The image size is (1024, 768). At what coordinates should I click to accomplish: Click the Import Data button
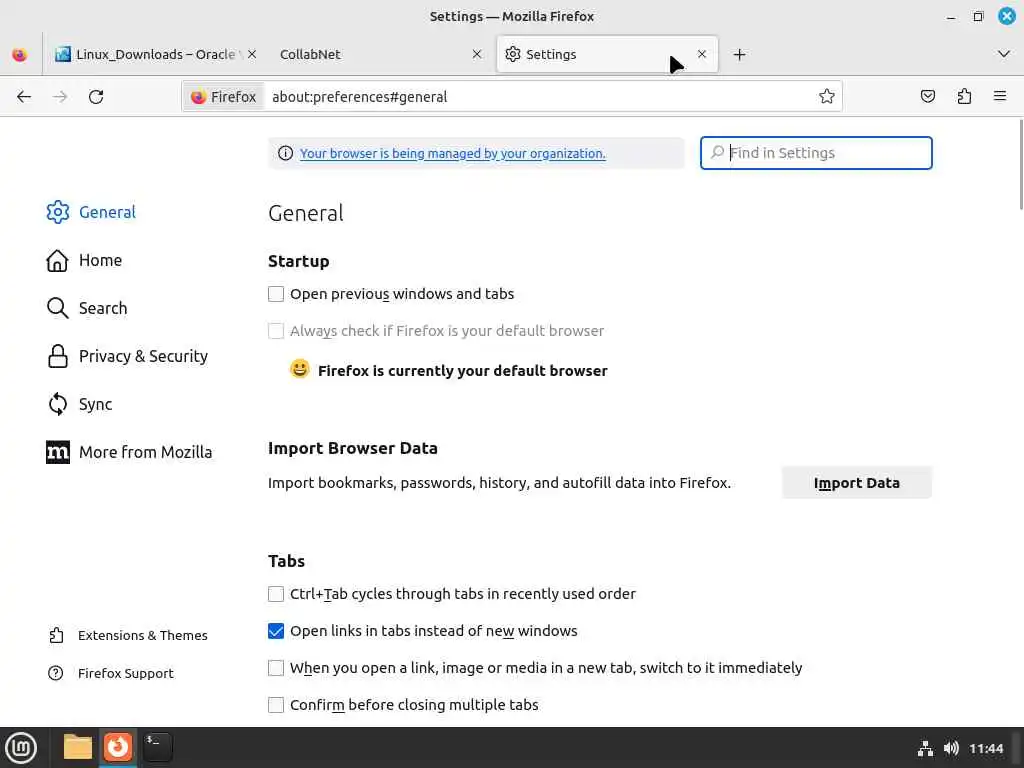point(856,483)
